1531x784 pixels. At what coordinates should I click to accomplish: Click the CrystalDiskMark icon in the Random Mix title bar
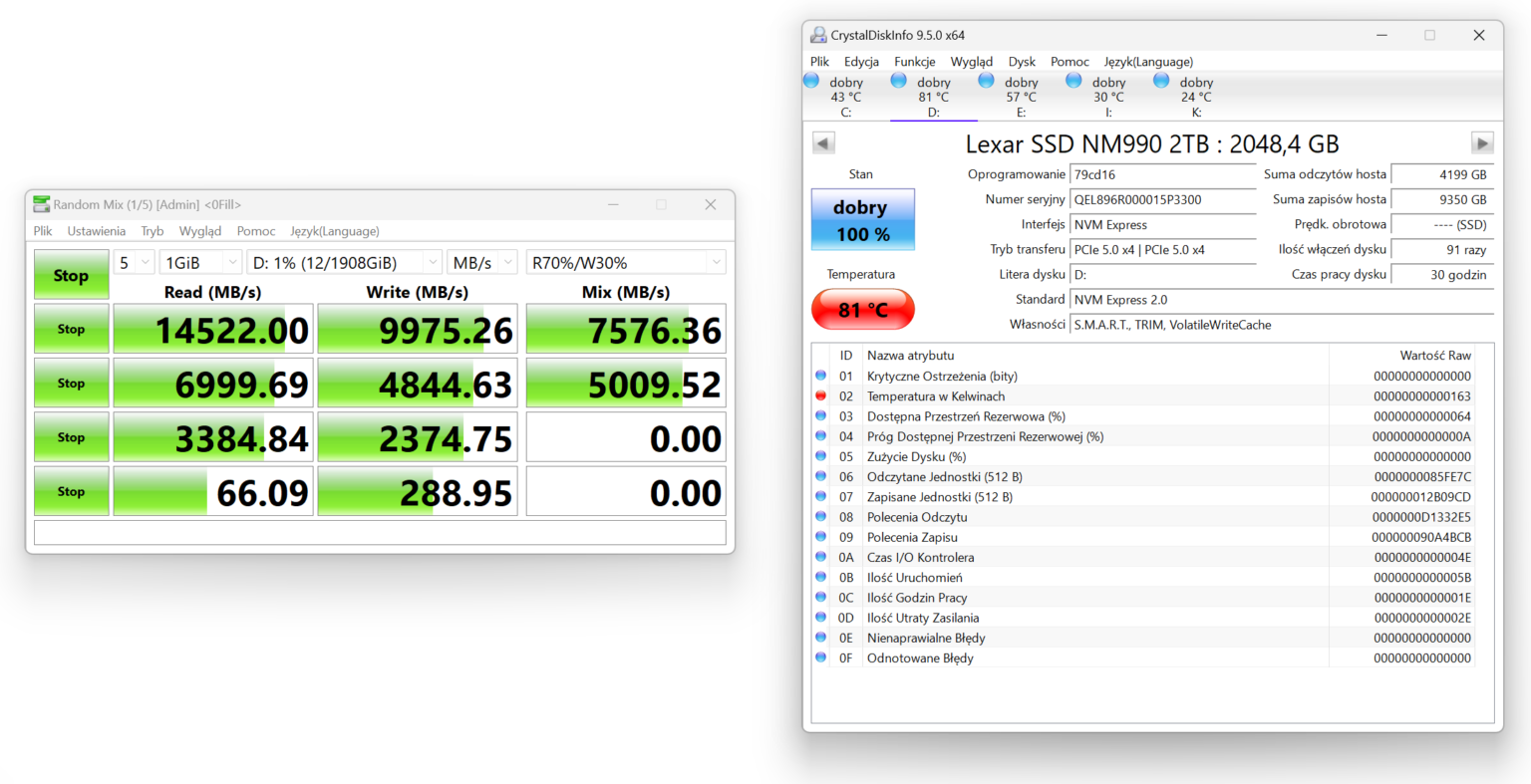(x=41, y=203)
